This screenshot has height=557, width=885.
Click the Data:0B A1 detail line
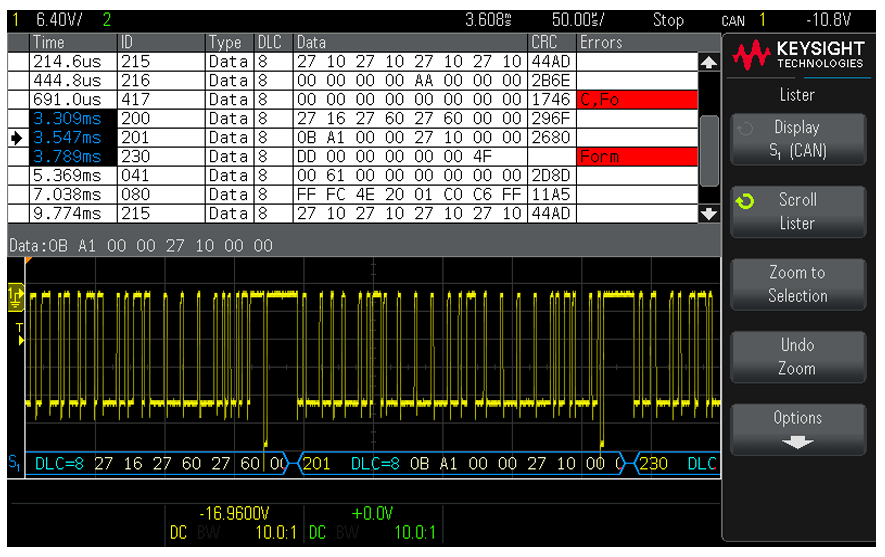[141, 246]
